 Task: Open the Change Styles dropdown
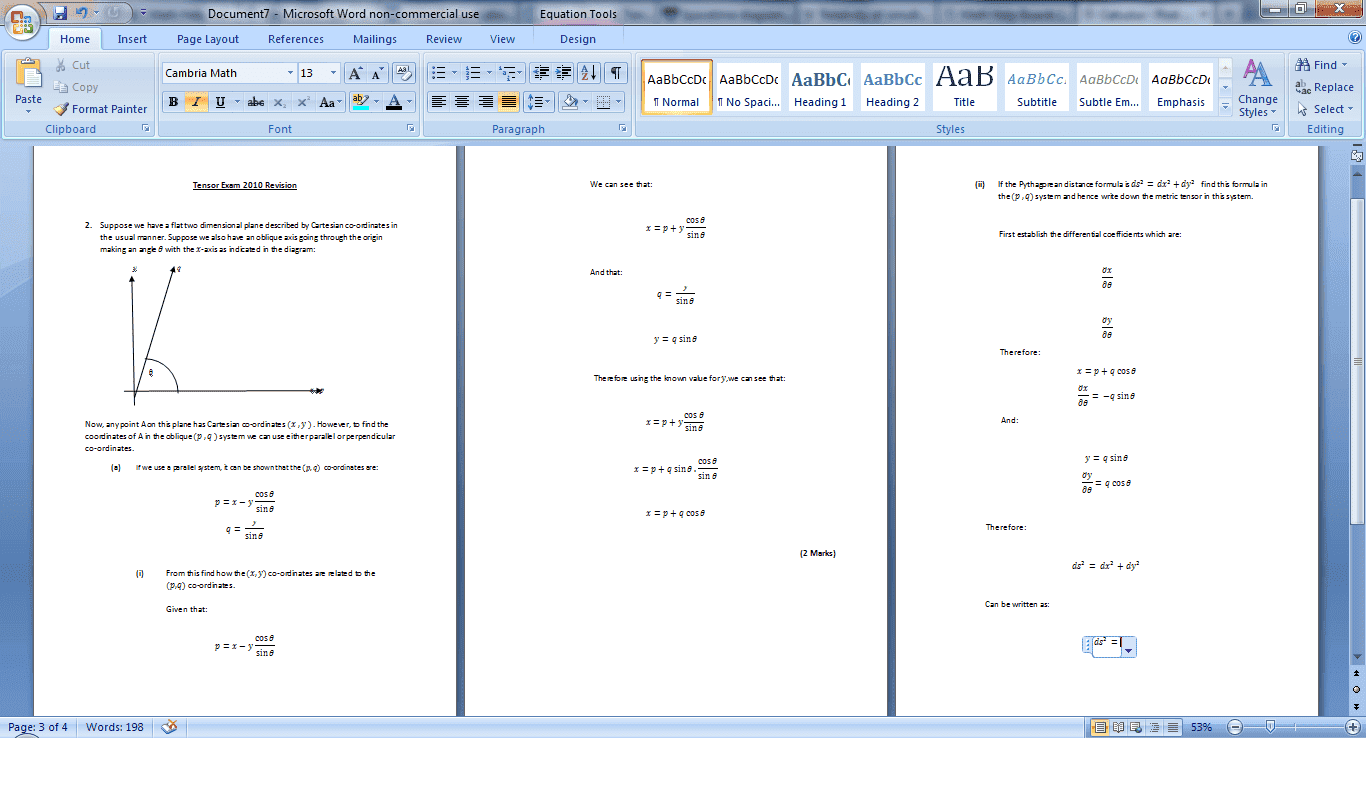1257,88
